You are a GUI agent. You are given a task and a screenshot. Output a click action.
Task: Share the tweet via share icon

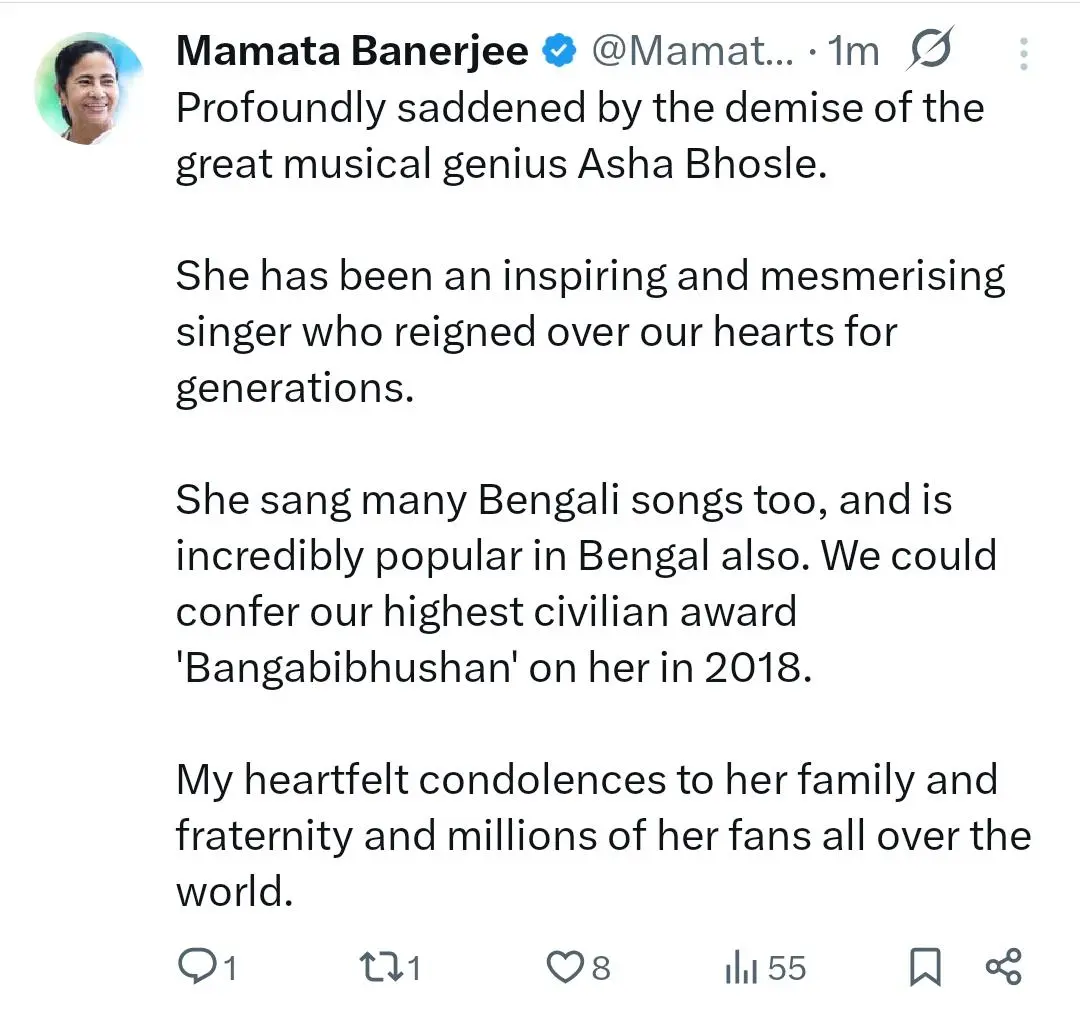pos(1003,966)
